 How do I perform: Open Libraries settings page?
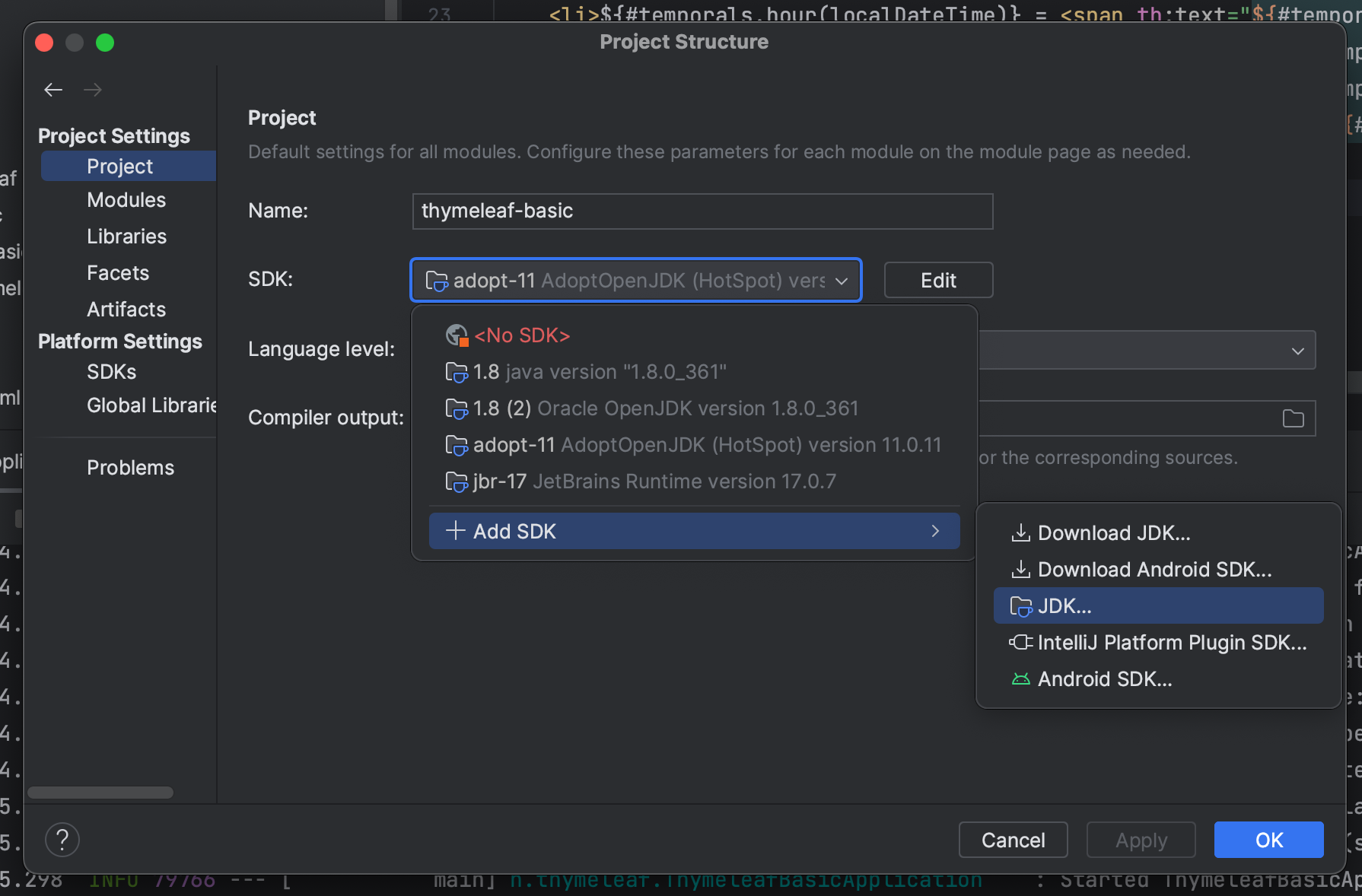tap(126, 237)
